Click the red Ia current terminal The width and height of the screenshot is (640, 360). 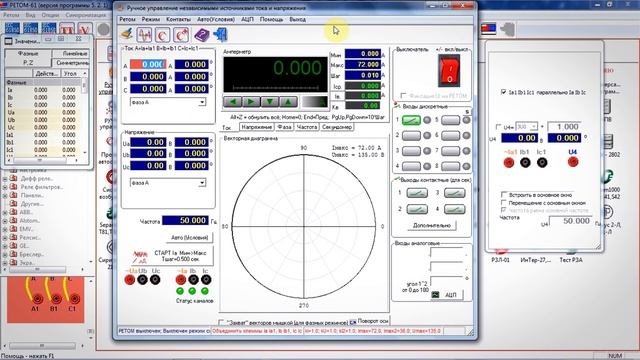click(x=180, y=280)
